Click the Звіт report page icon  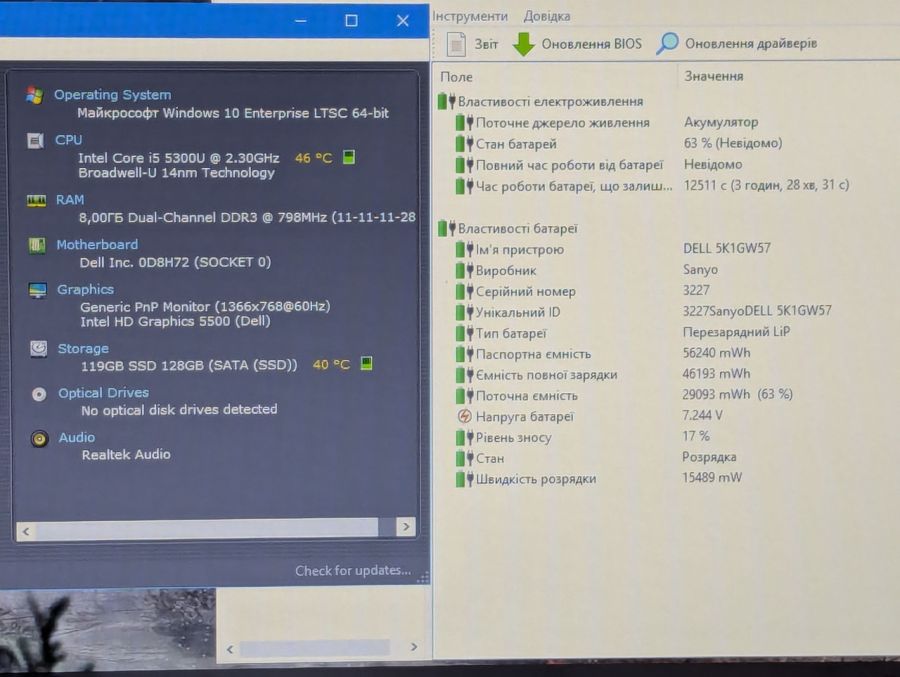456,44
